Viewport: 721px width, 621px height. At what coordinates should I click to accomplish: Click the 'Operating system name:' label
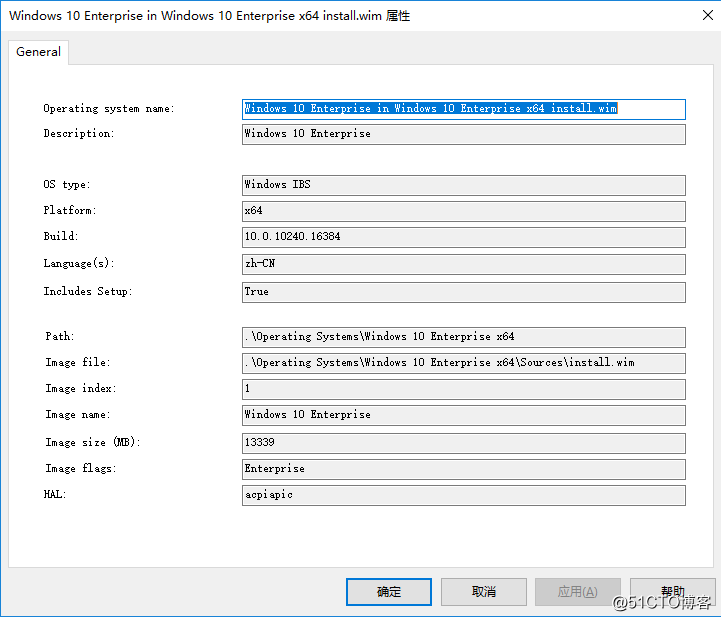coord(109,109)
